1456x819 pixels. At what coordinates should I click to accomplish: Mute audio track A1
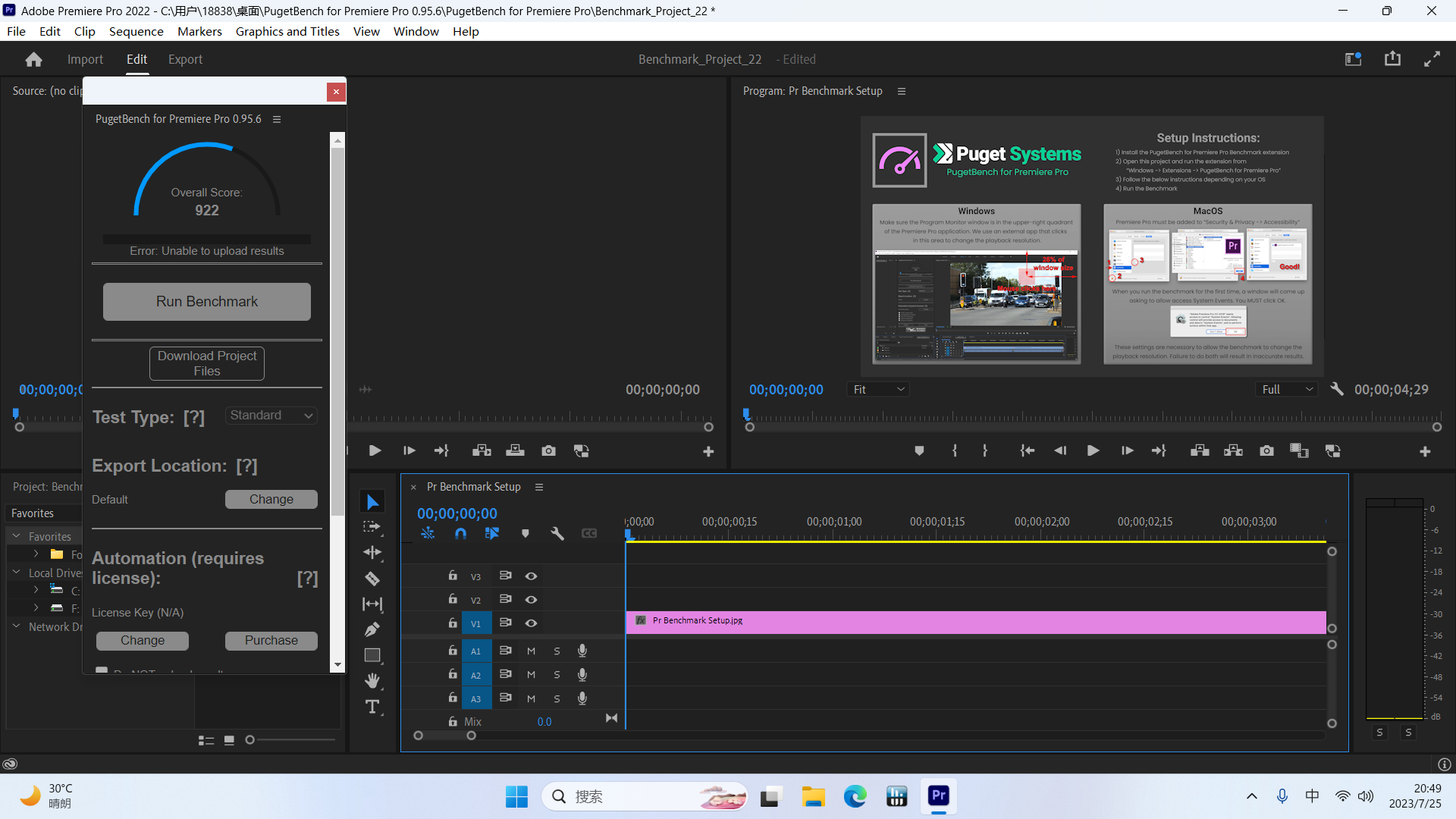pyautogui.click(x=531, y=651)
